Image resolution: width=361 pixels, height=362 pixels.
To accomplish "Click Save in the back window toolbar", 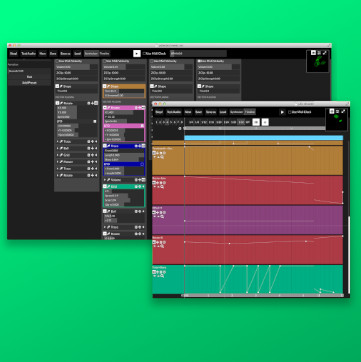I will tap(53, 54).
